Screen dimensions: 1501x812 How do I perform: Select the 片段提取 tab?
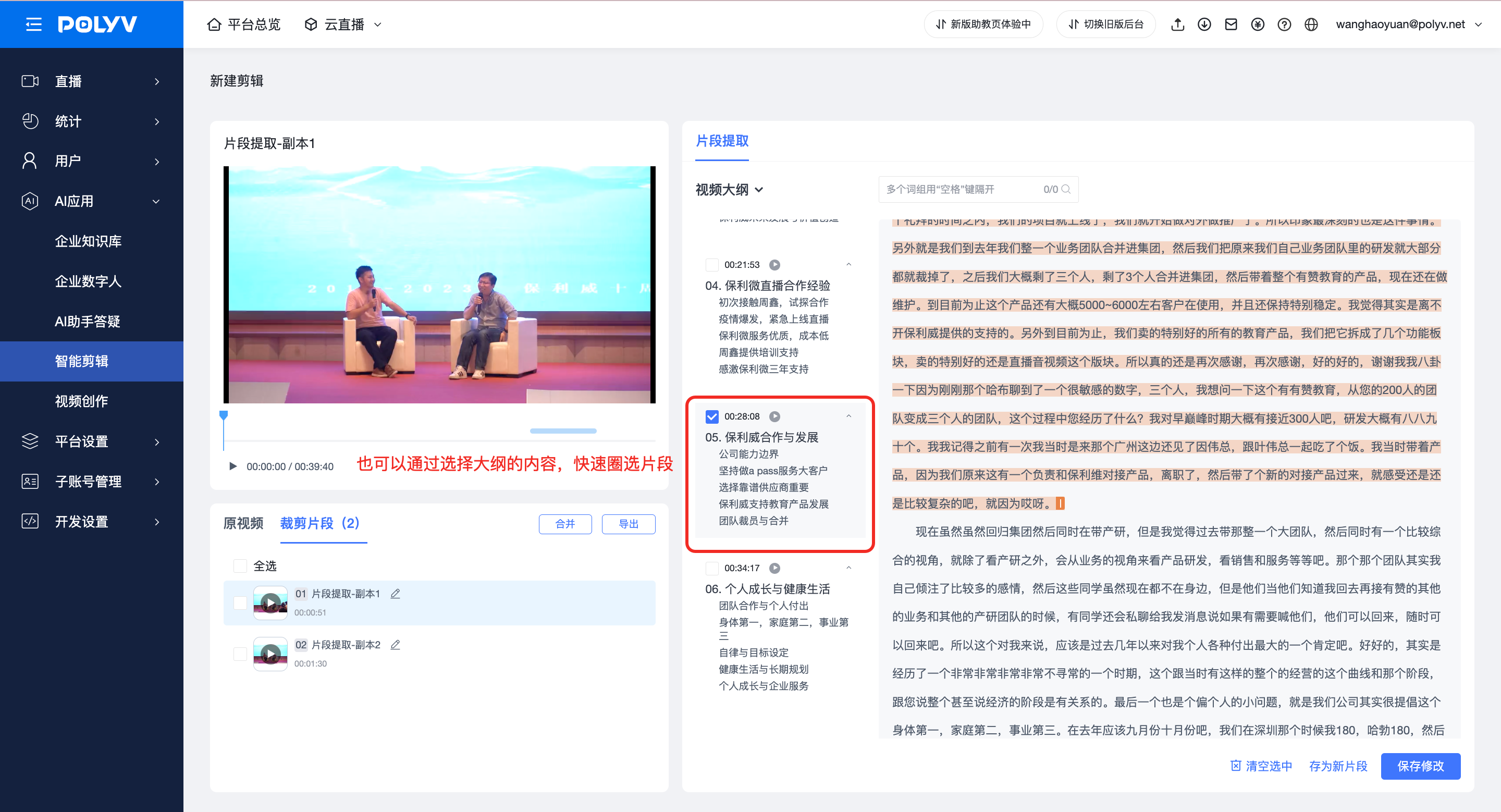point(722,141)
